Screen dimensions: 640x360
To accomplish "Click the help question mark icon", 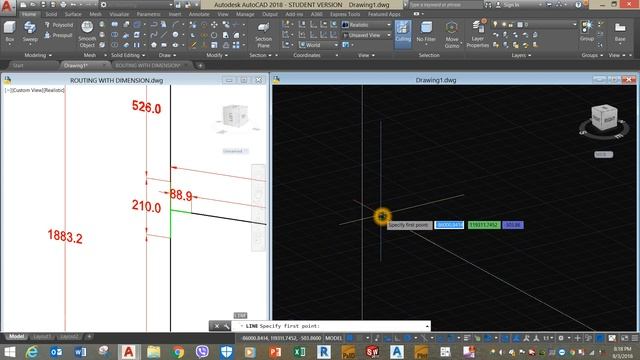I will pyautogui.click(x=578, y=4).
